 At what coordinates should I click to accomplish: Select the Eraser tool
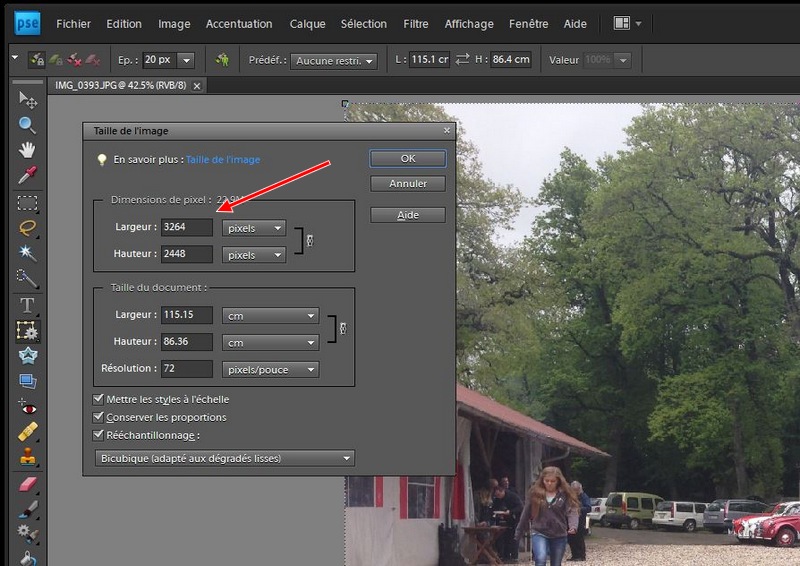[28, 484]
